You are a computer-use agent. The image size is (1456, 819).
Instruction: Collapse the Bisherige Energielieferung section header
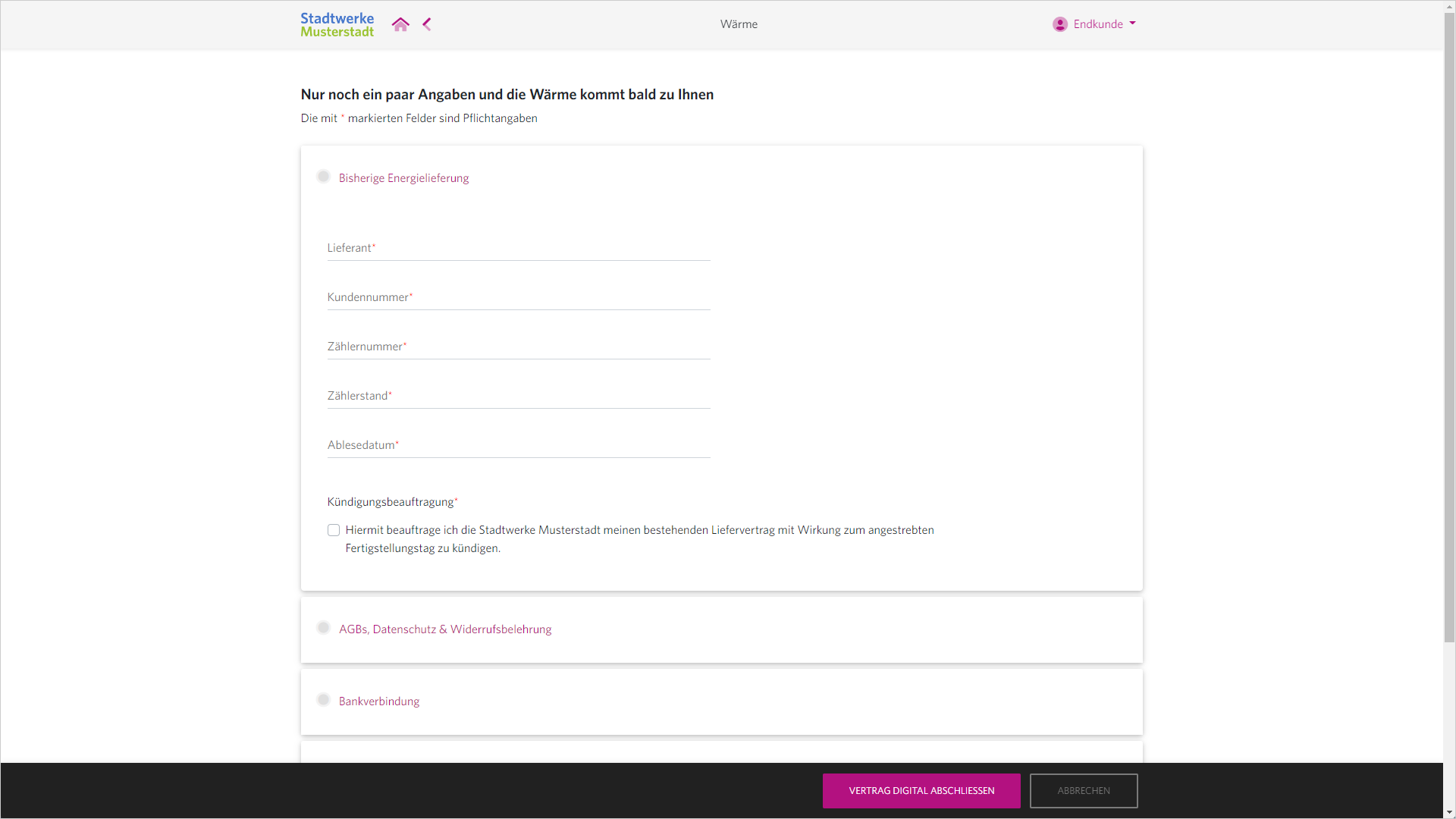pos(403,178)
